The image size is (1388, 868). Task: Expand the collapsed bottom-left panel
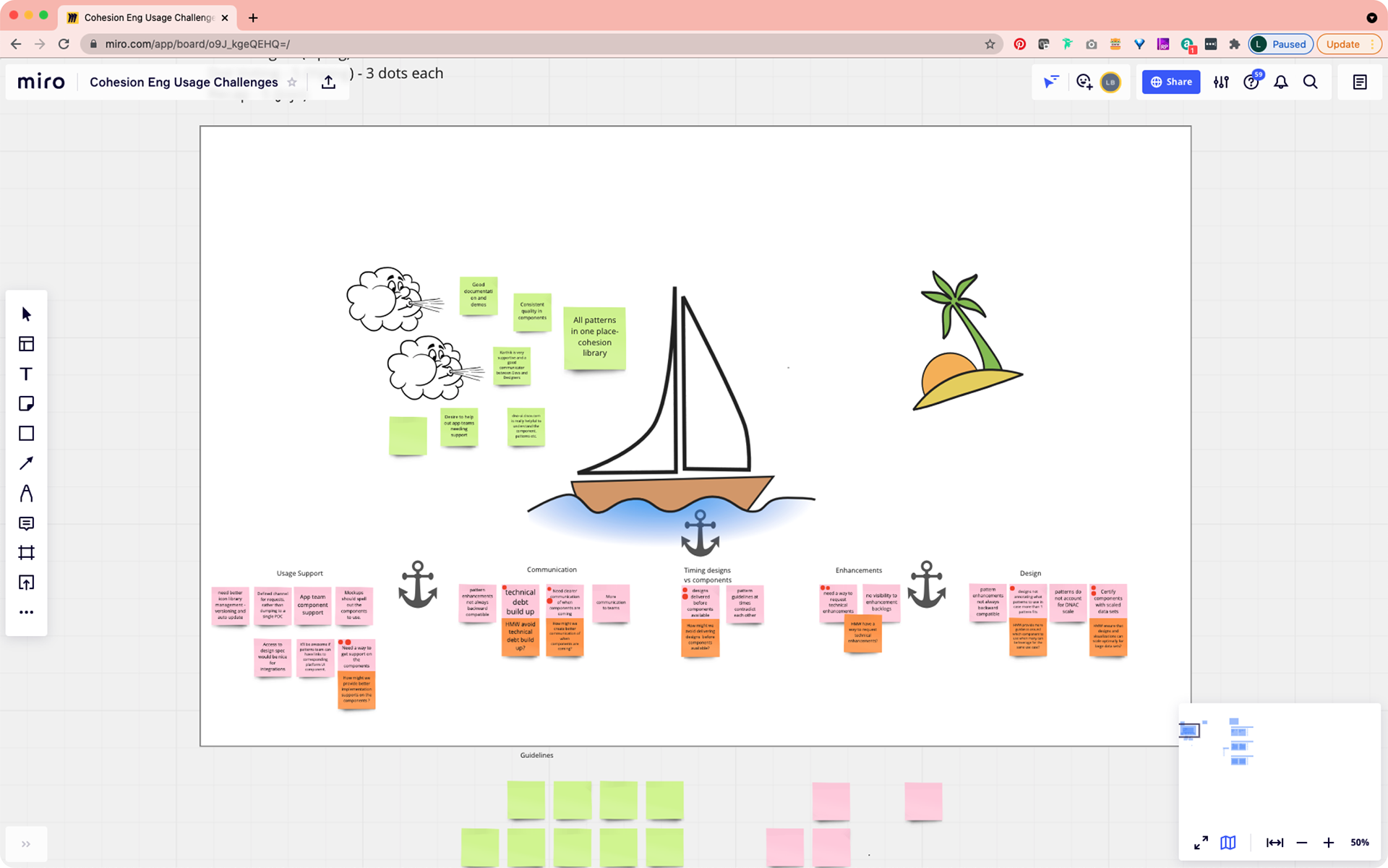click(26, 843)
